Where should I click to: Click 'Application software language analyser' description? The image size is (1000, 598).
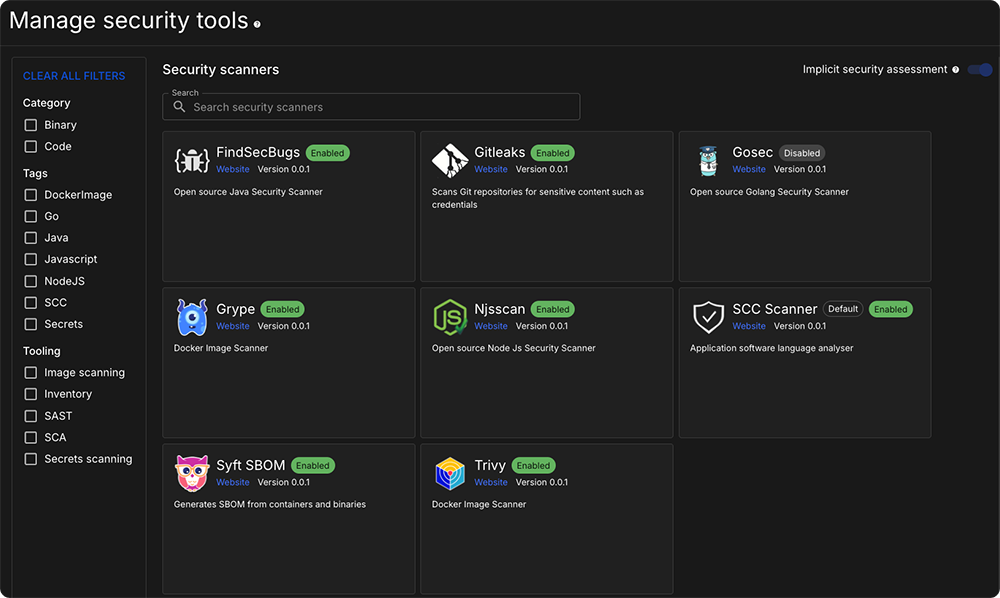(x=772, y=348)
